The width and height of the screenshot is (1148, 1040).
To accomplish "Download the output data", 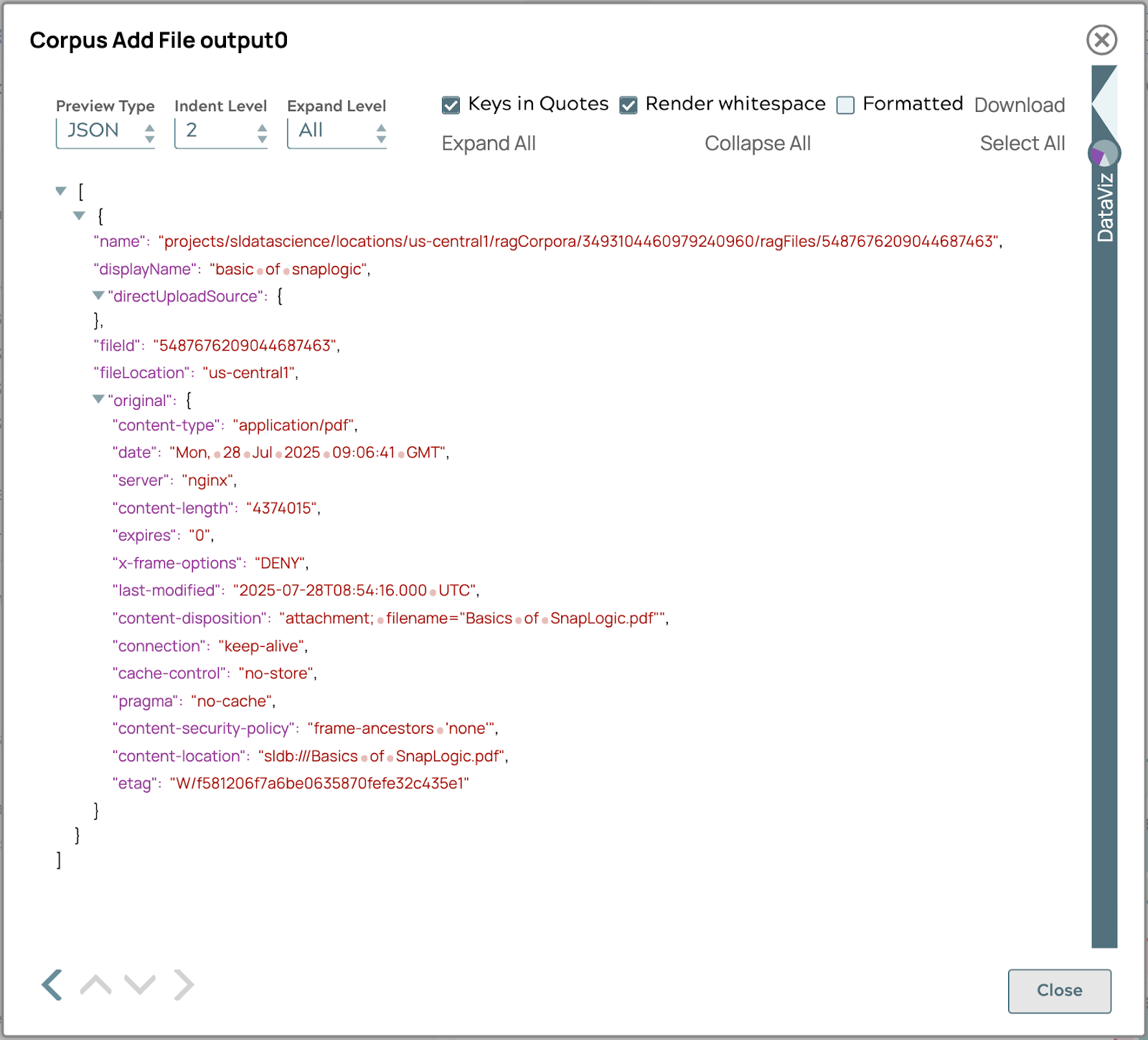I will point(1019,105).
